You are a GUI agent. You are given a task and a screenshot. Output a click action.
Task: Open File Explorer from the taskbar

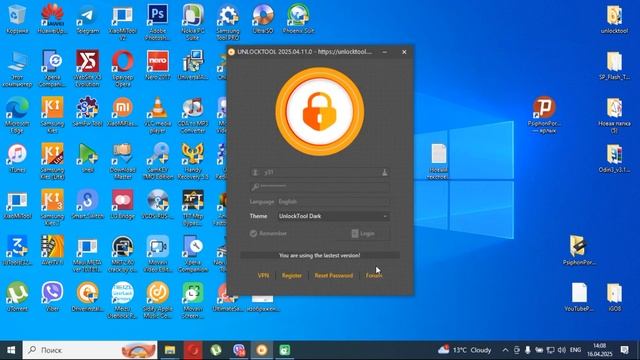(169, 350)
